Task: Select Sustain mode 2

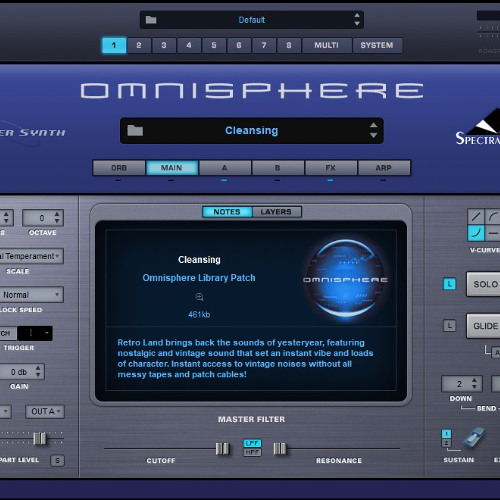Action: point(446,443)
